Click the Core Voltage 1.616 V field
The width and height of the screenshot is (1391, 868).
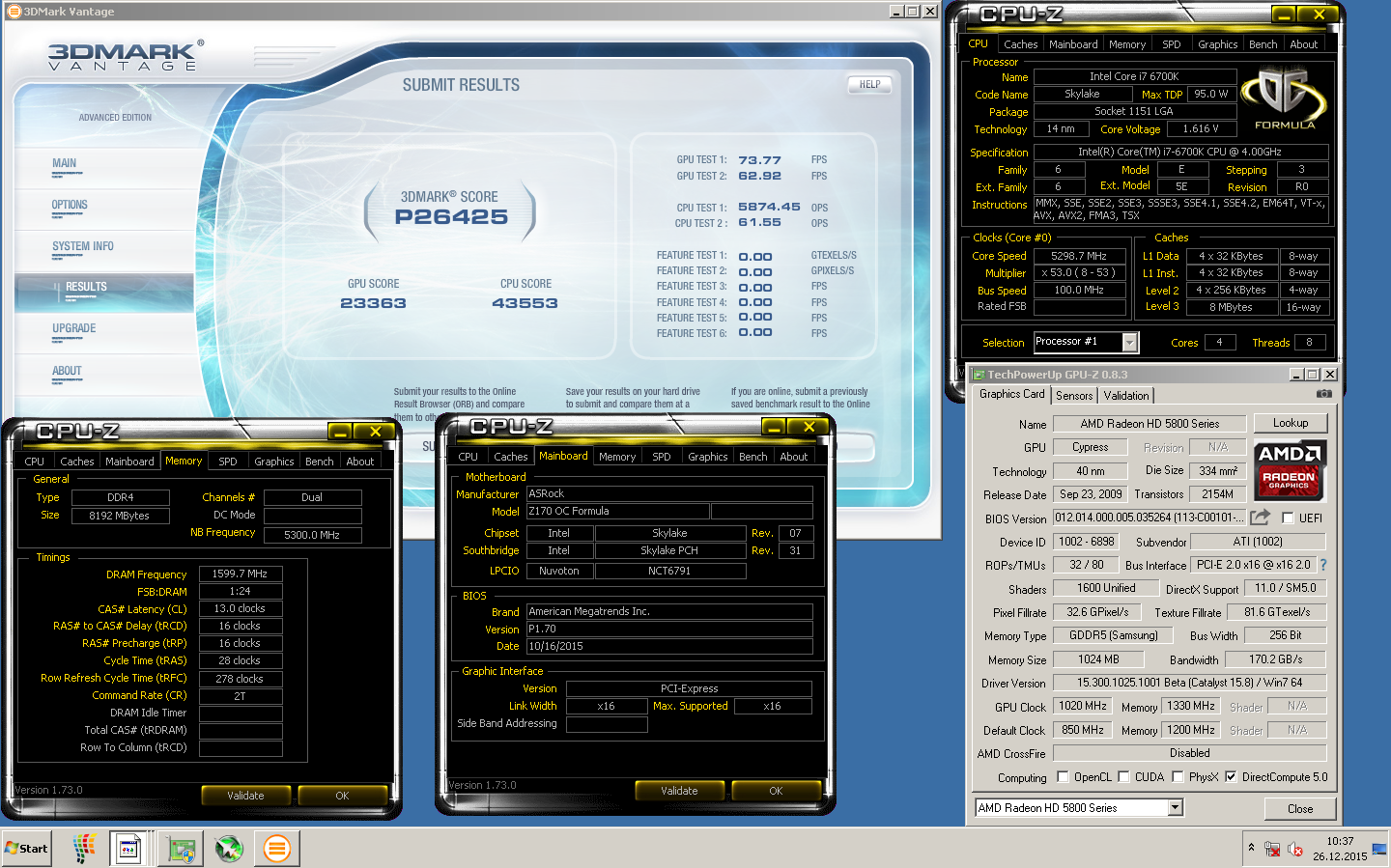coord(1202,128)
